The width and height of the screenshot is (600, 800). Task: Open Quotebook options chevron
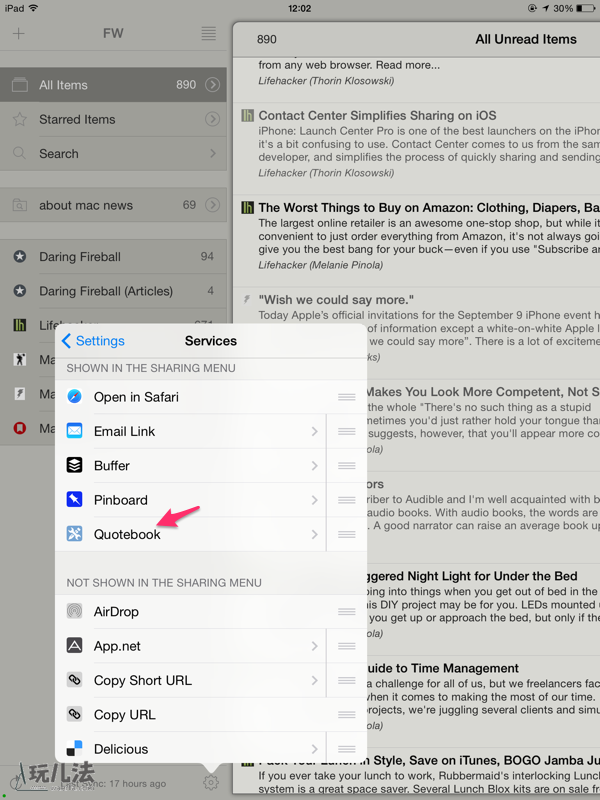315,534
